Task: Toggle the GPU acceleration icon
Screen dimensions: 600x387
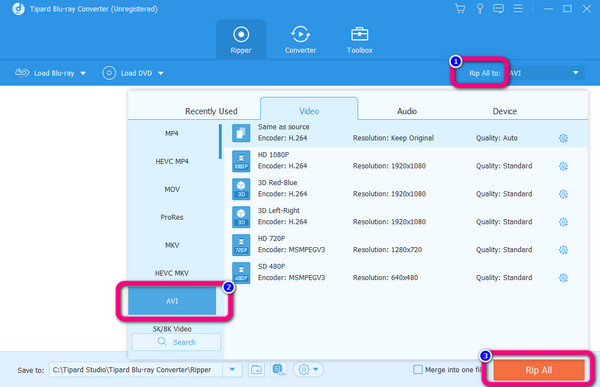Action: point(278,370)
